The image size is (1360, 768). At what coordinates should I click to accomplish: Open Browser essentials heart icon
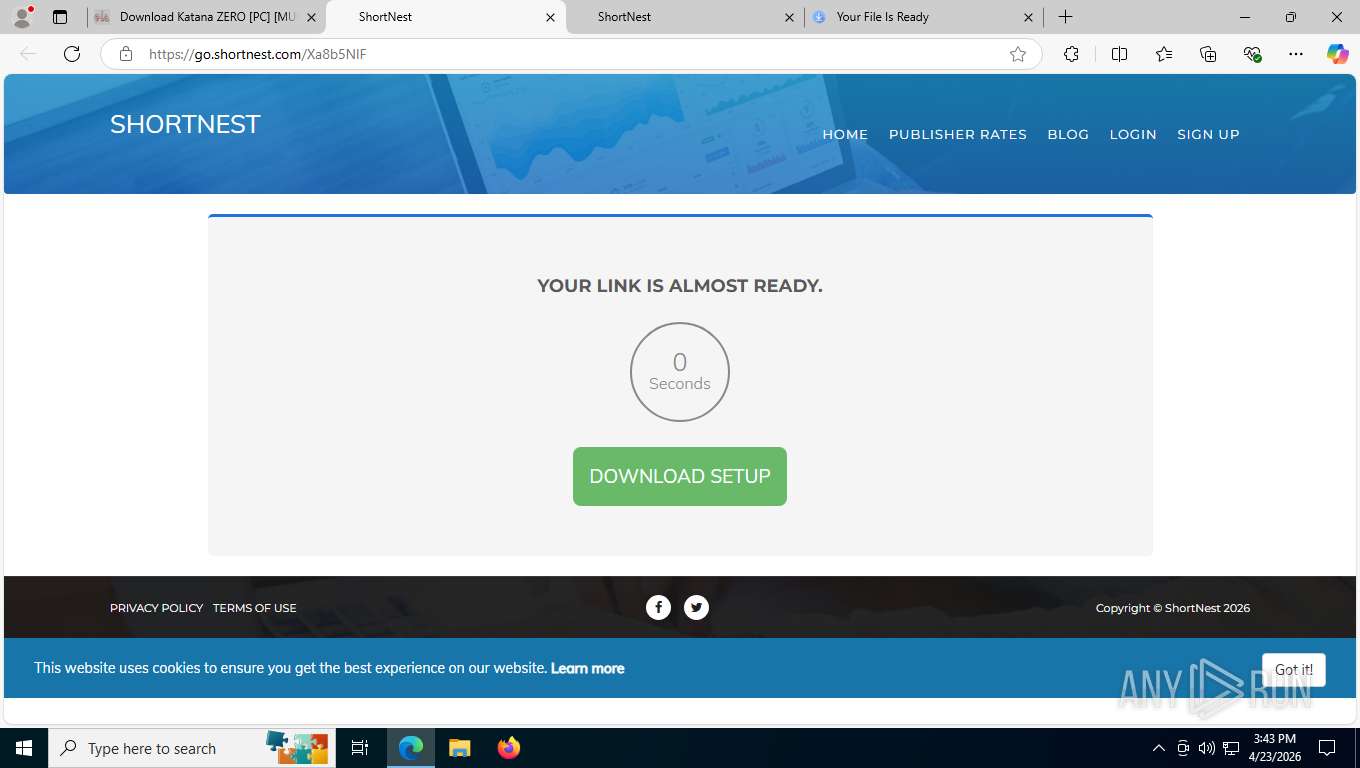(1252, 54)
